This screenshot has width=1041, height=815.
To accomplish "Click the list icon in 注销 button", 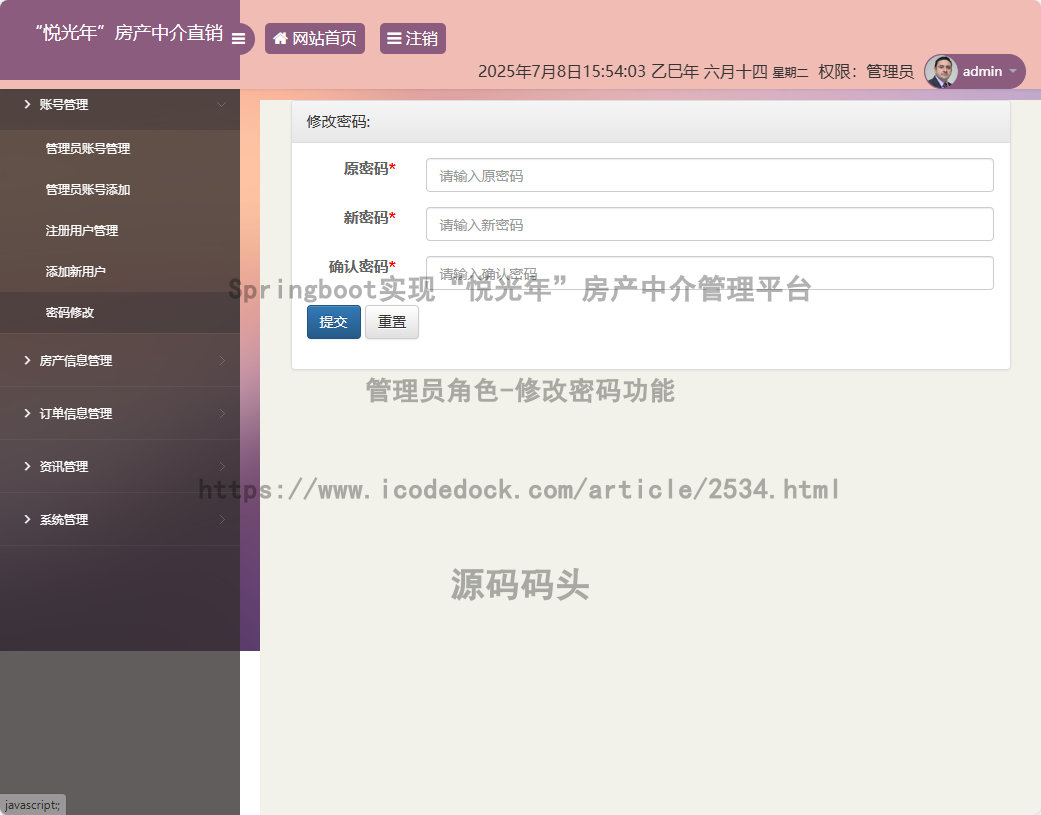I will click(x=394, y=38).
